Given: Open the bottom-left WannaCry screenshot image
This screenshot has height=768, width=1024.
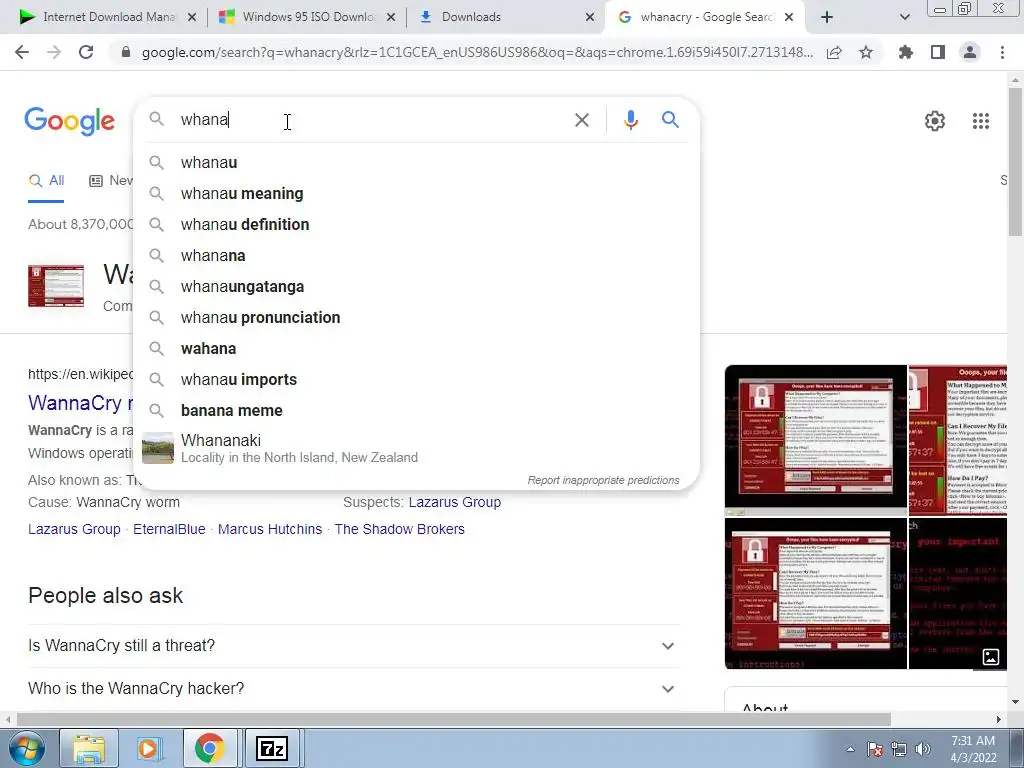Looking at the screenshot, I should click(816, 594).
